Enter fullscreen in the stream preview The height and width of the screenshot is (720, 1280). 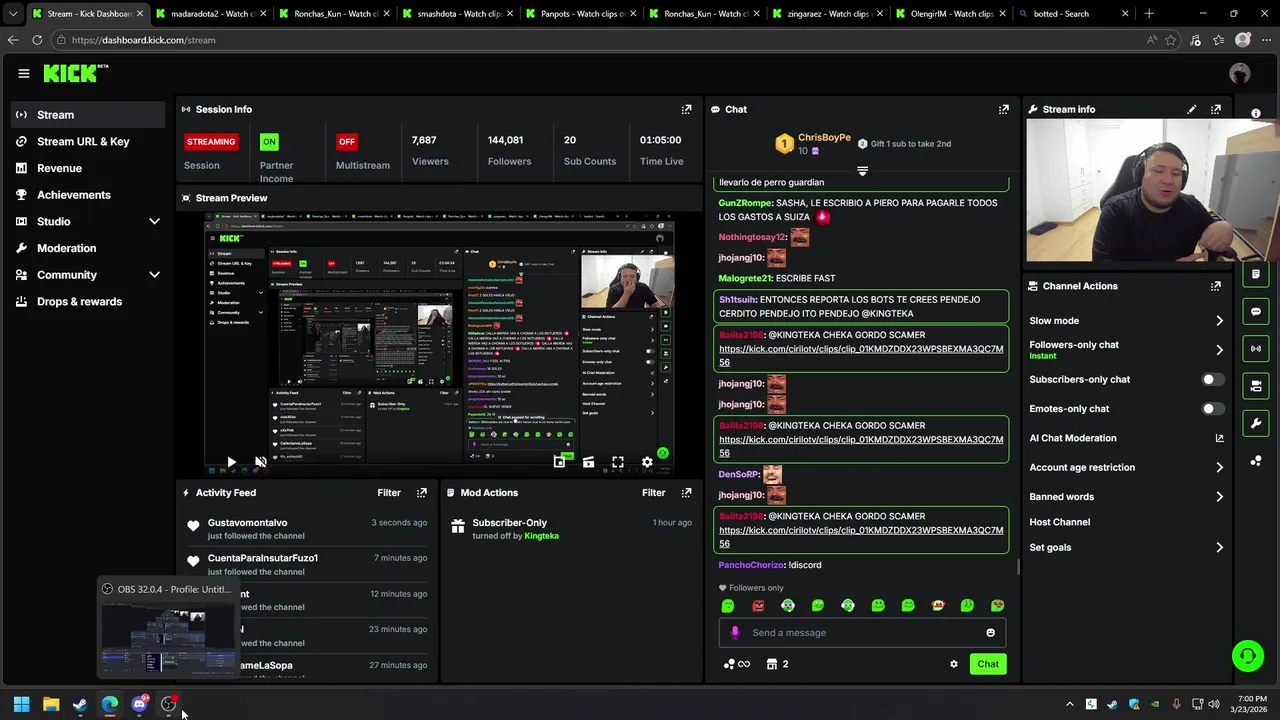pyautogui.click(x=617, y=462)
